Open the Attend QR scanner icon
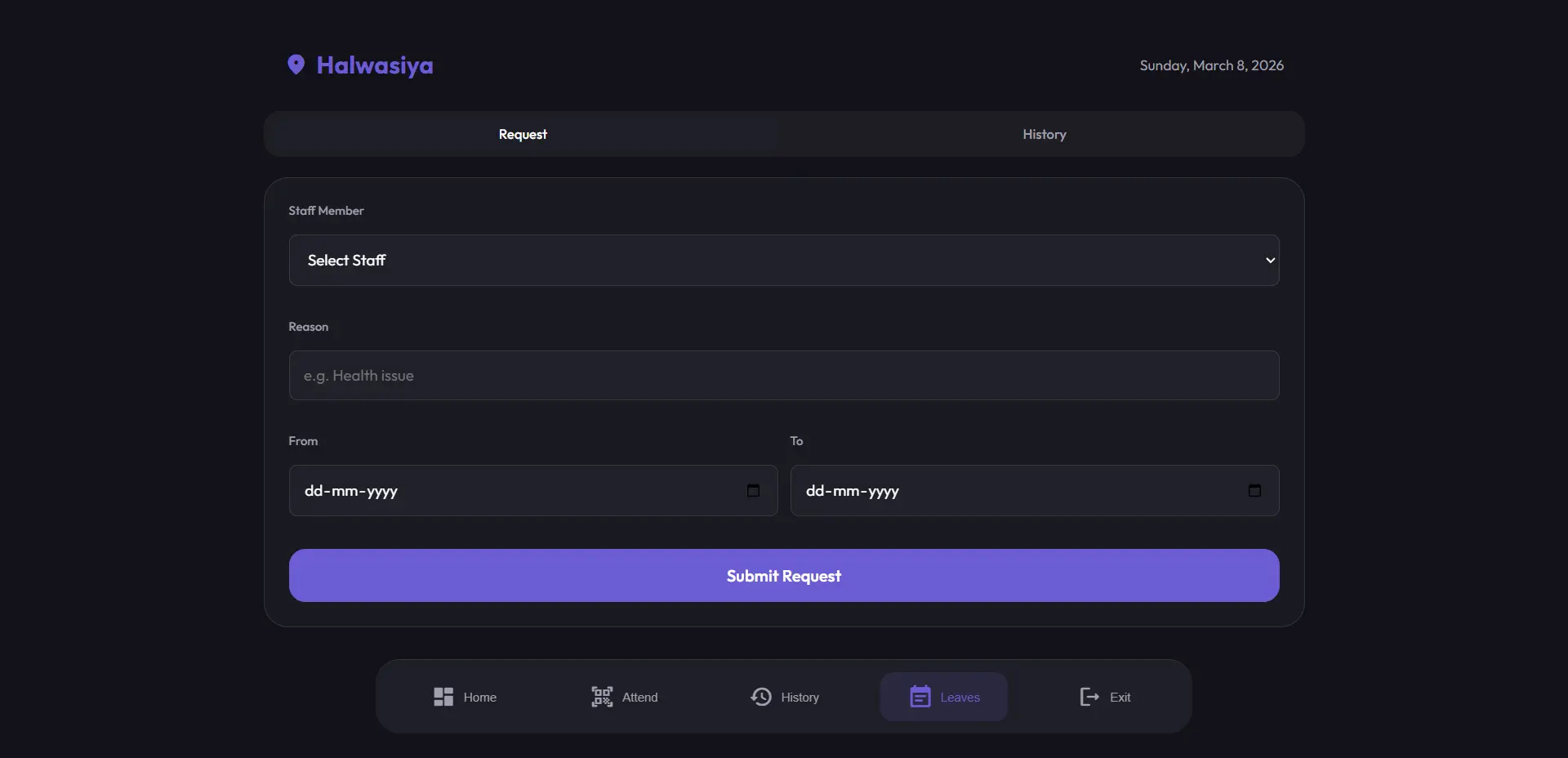 [602, 697]
